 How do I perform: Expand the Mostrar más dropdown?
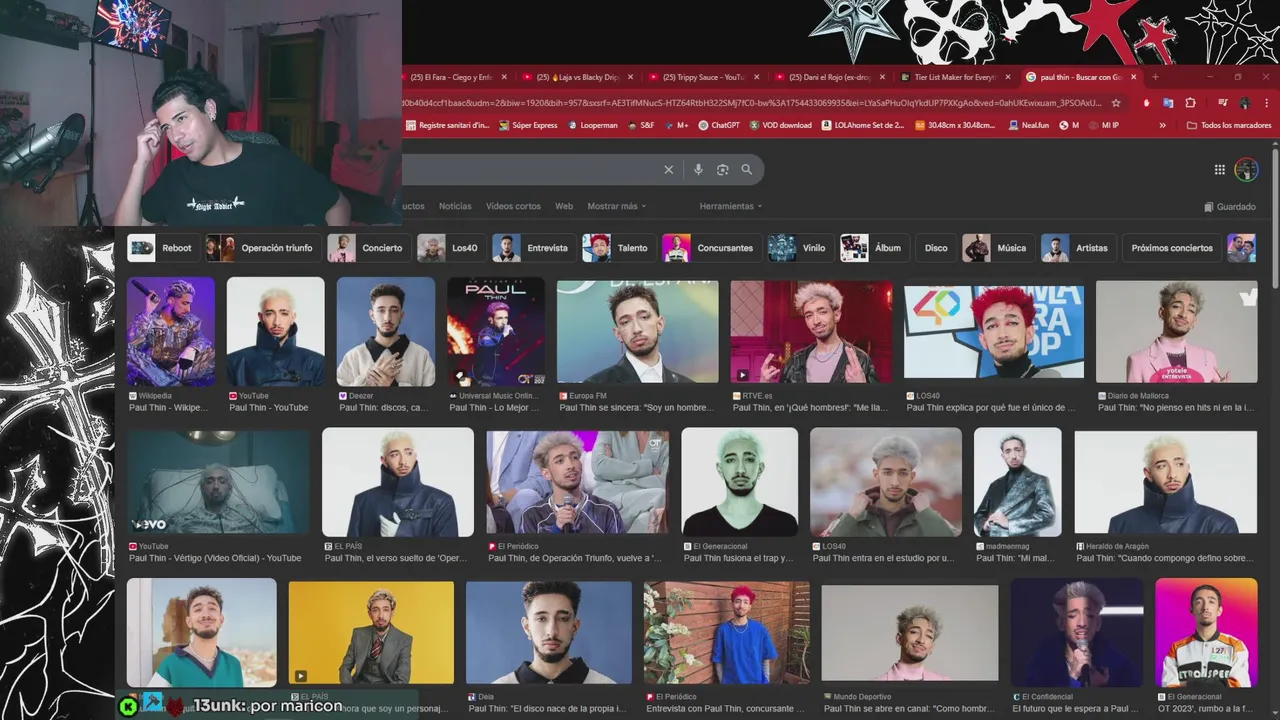(617, 206)
